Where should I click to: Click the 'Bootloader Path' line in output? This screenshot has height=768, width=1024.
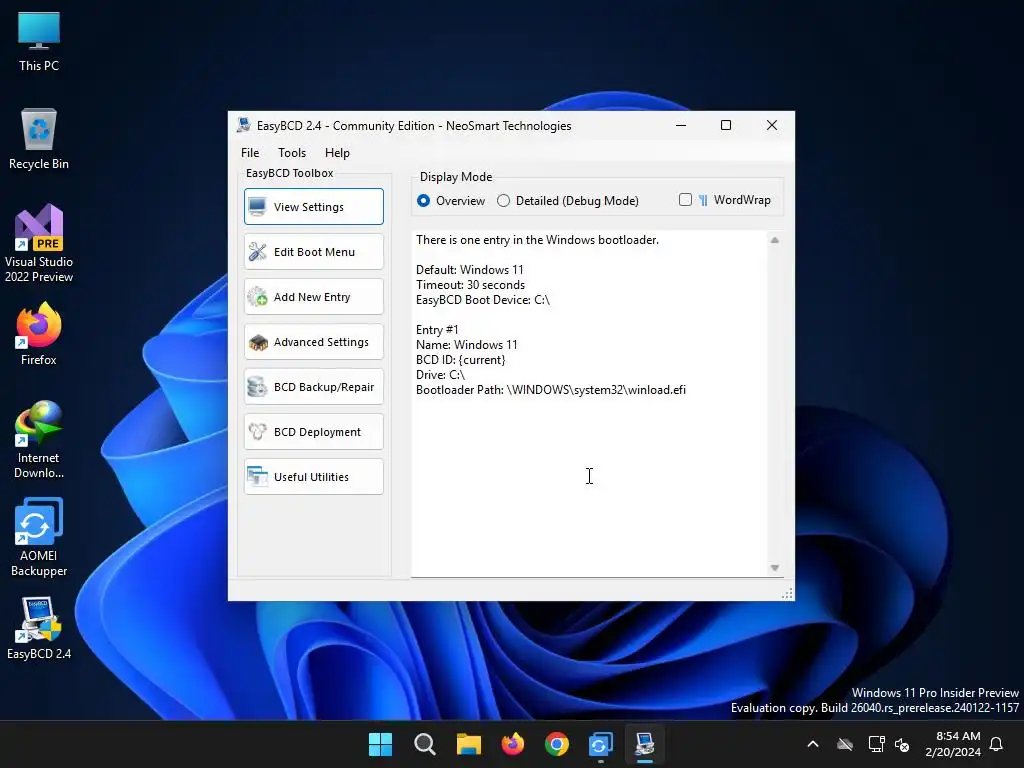click(551, 390)
